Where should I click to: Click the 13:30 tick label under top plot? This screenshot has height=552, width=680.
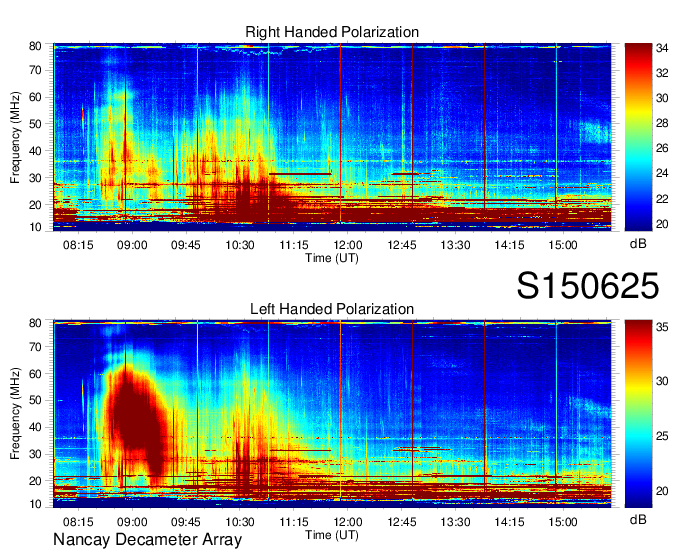pos(455,245)
